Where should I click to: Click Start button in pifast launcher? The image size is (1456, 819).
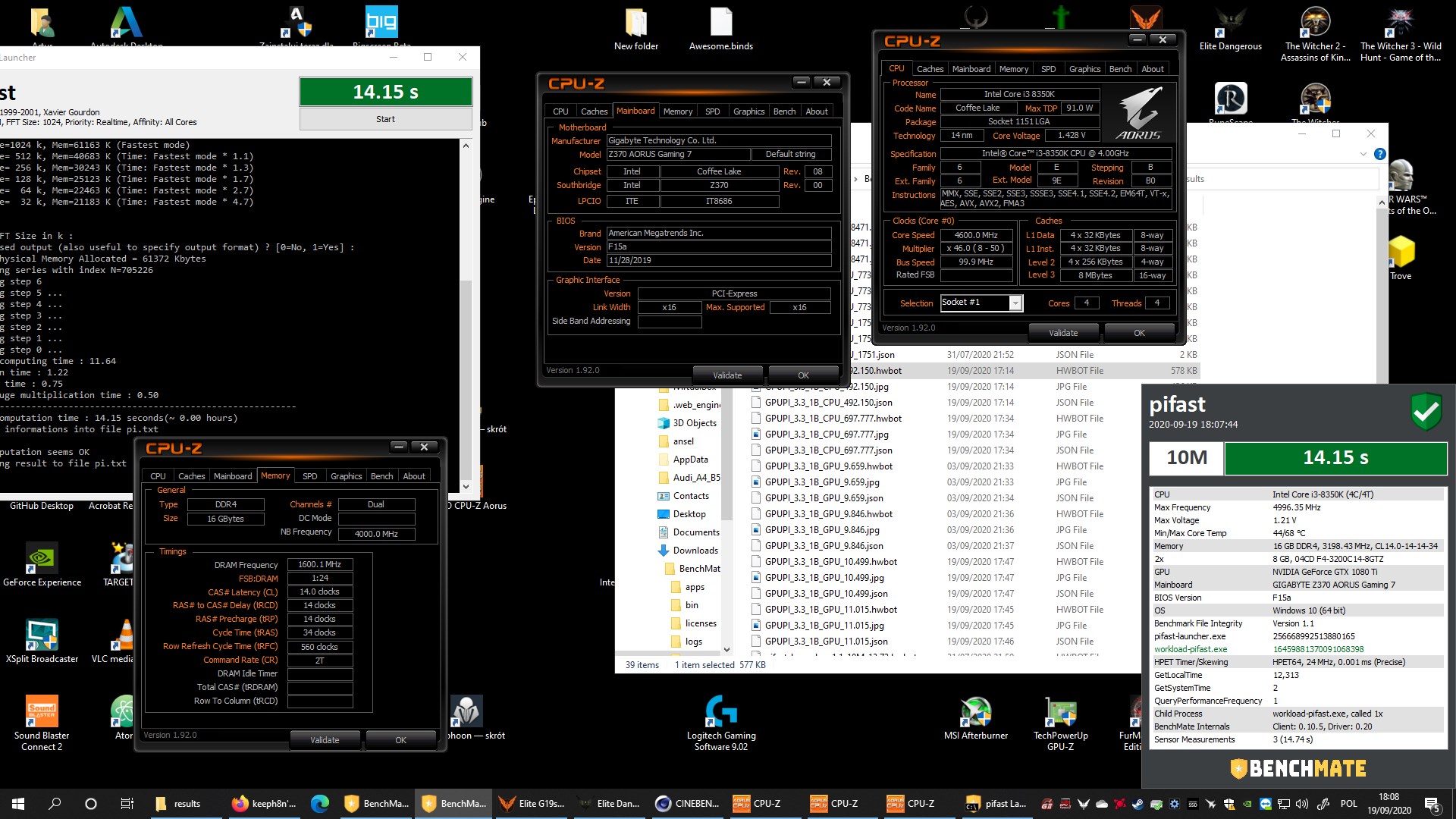coord(385,119)
